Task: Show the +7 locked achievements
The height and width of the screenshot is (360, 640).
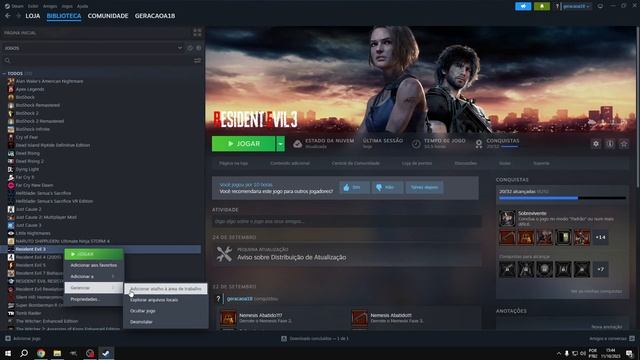Action: click(x=600, y=269)
